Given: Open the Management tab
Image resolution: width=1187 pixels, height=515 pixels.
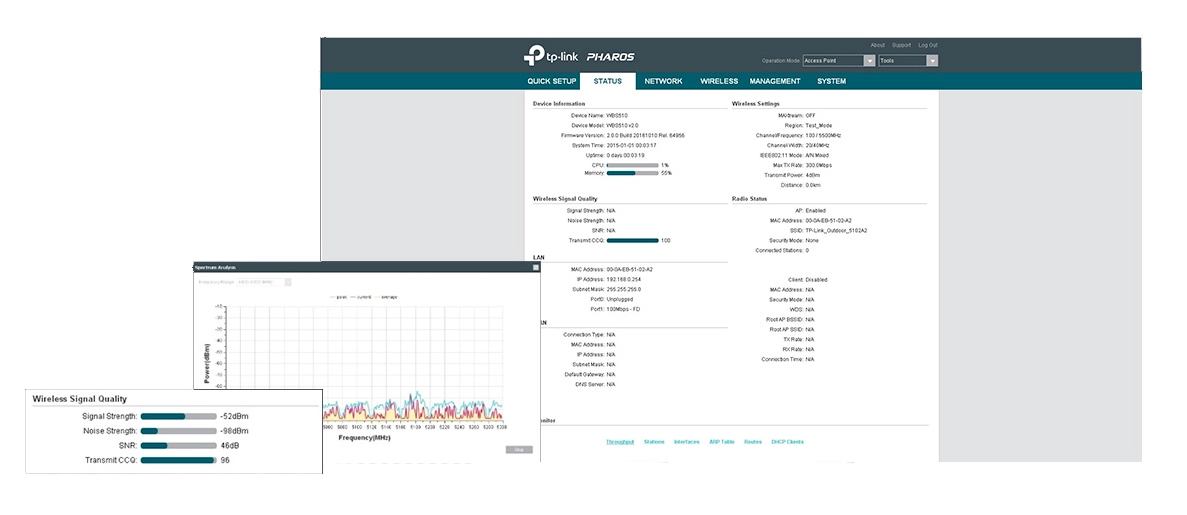Looking at the screenshot, I should pyautogui.click(x=775, y=81).
